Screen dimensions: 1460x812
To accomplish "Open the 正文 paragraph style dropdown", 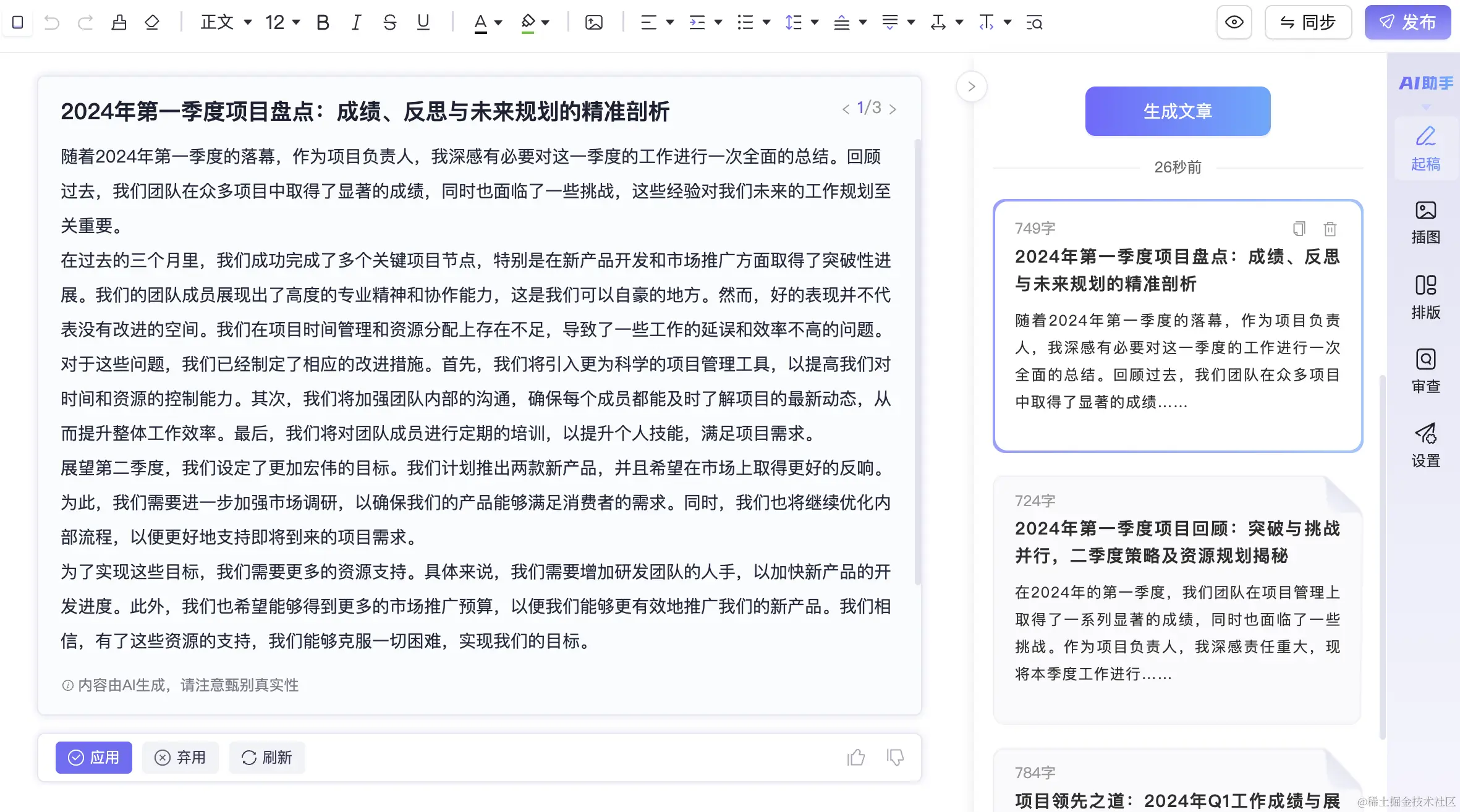I will tap(226, 22).
